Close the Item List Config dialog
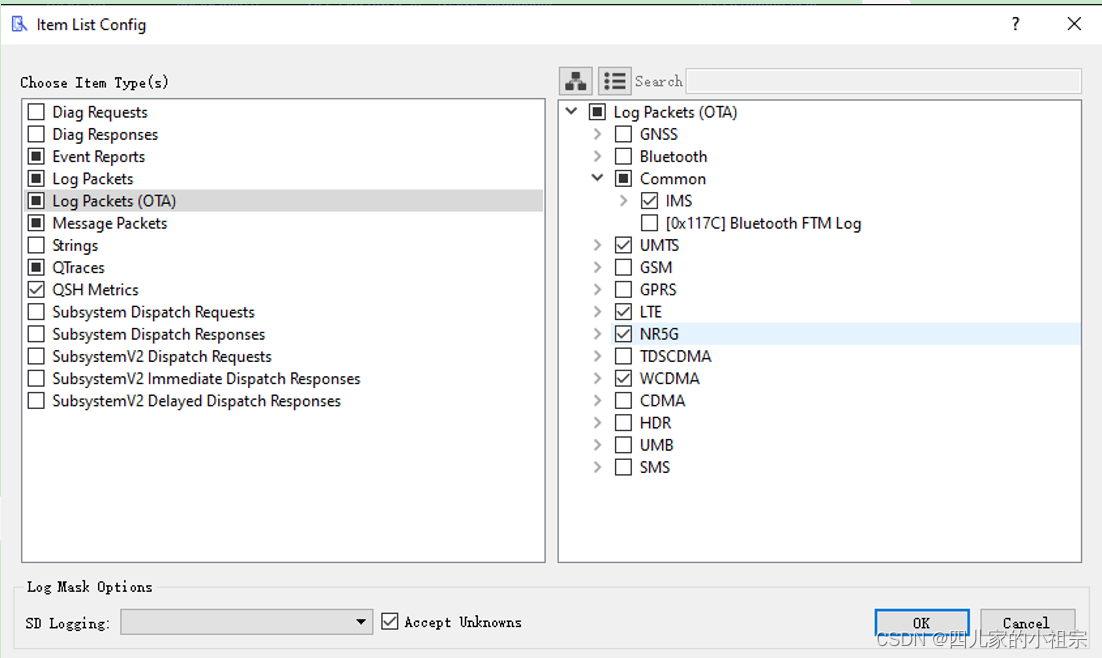1102x658 pixels. coord(1074,24)
